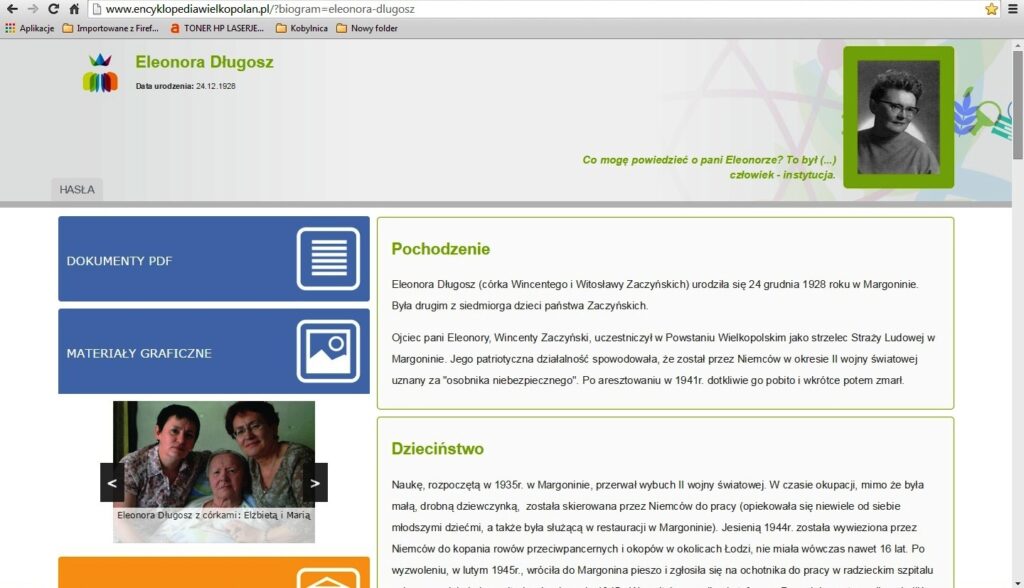Click the quote 'Co mogę powiedzieć o pani Eleonorze?'

click(x=682, y=160)
